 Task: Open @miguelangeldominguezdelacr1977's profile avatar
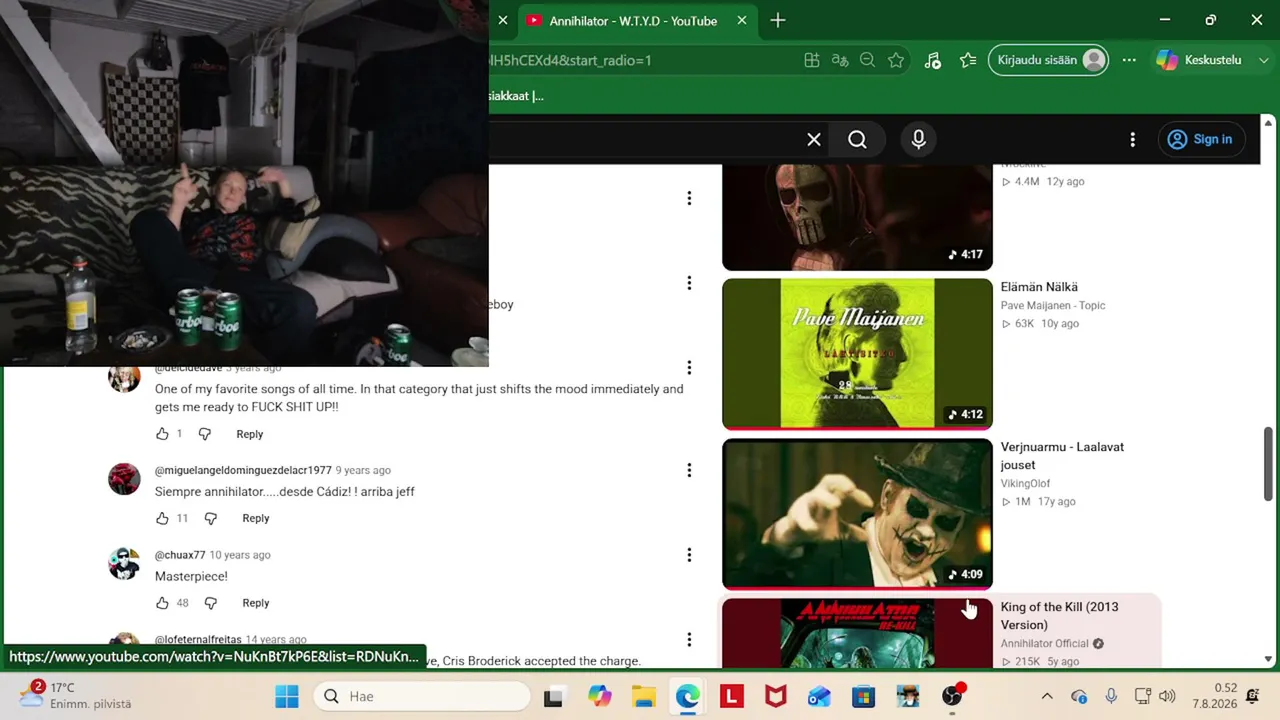(x=124, y=479)
